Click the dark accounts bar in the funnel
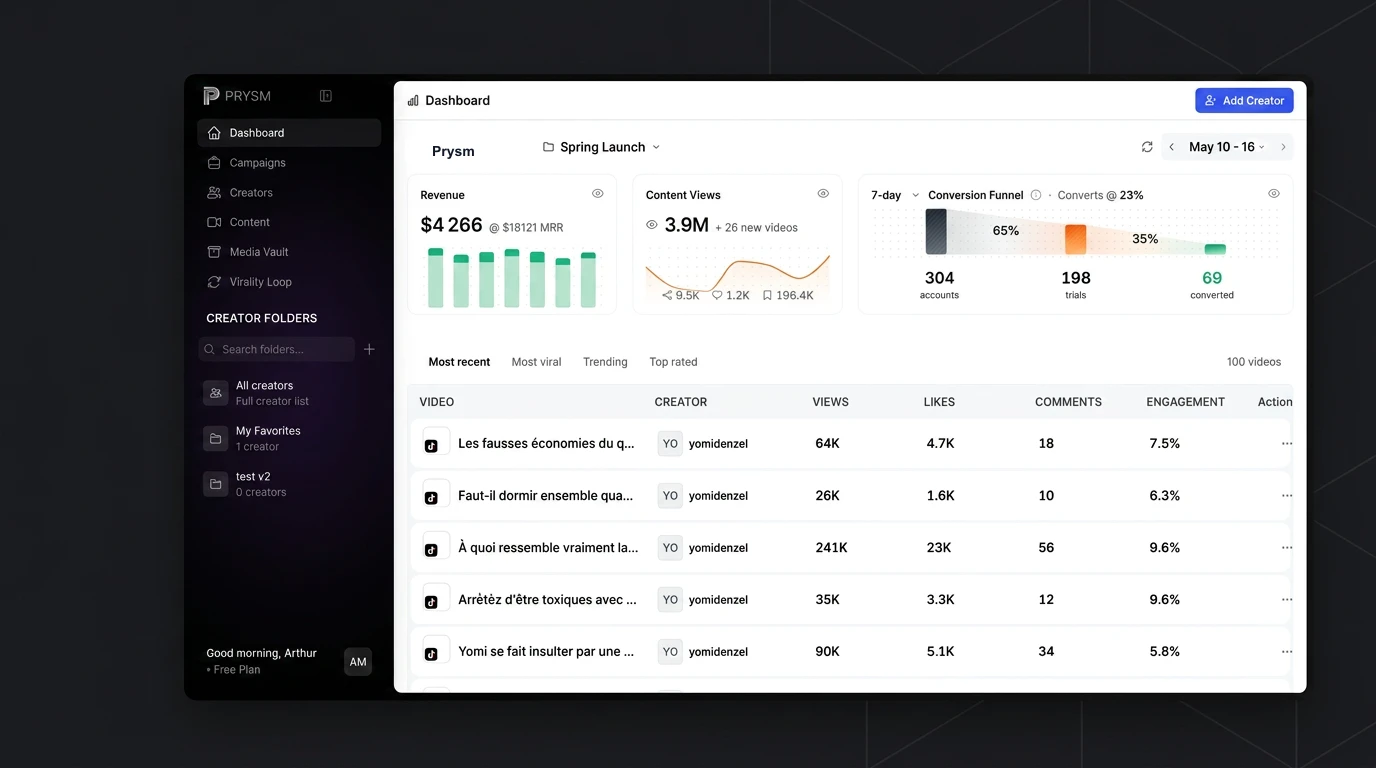This screenshot has height=768, width=1376. [936, 231]
